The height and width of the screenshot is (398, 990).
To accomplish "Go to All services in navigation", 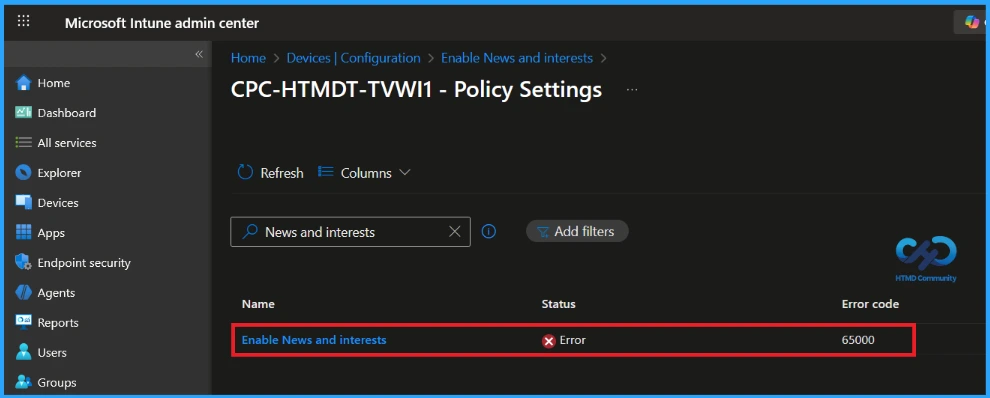I will coord(67,143).
